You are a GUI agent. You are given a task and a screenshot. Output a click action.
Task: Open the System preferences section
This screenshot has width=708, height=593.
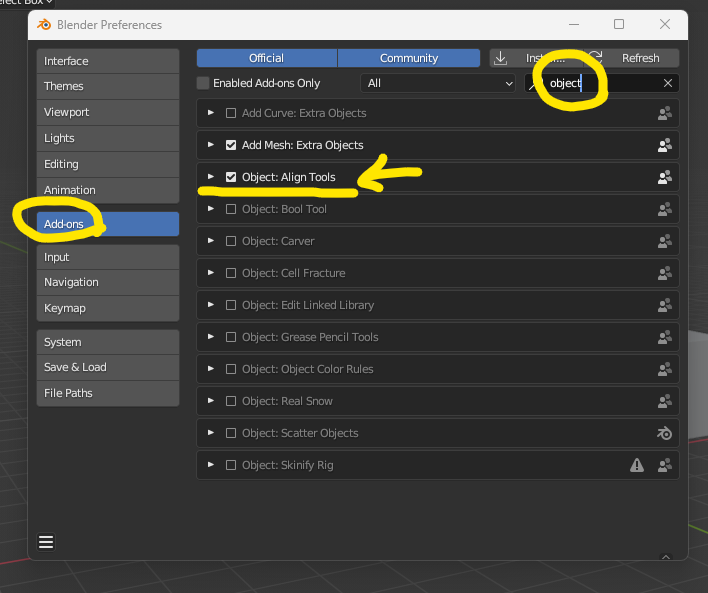click(108, 342)
